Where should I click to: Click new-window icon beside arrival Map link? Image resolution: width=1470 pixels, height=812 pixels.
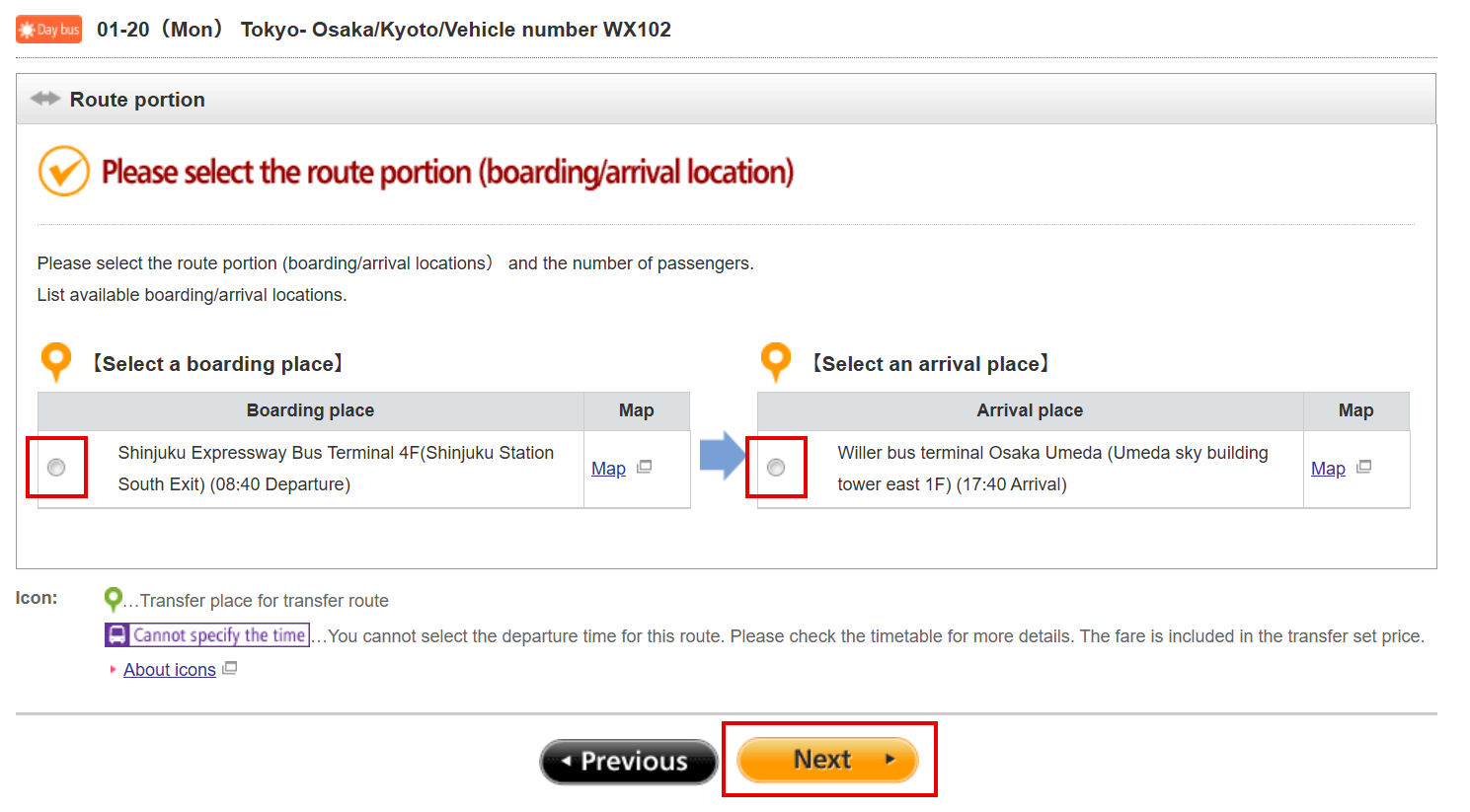(1364, 467)
